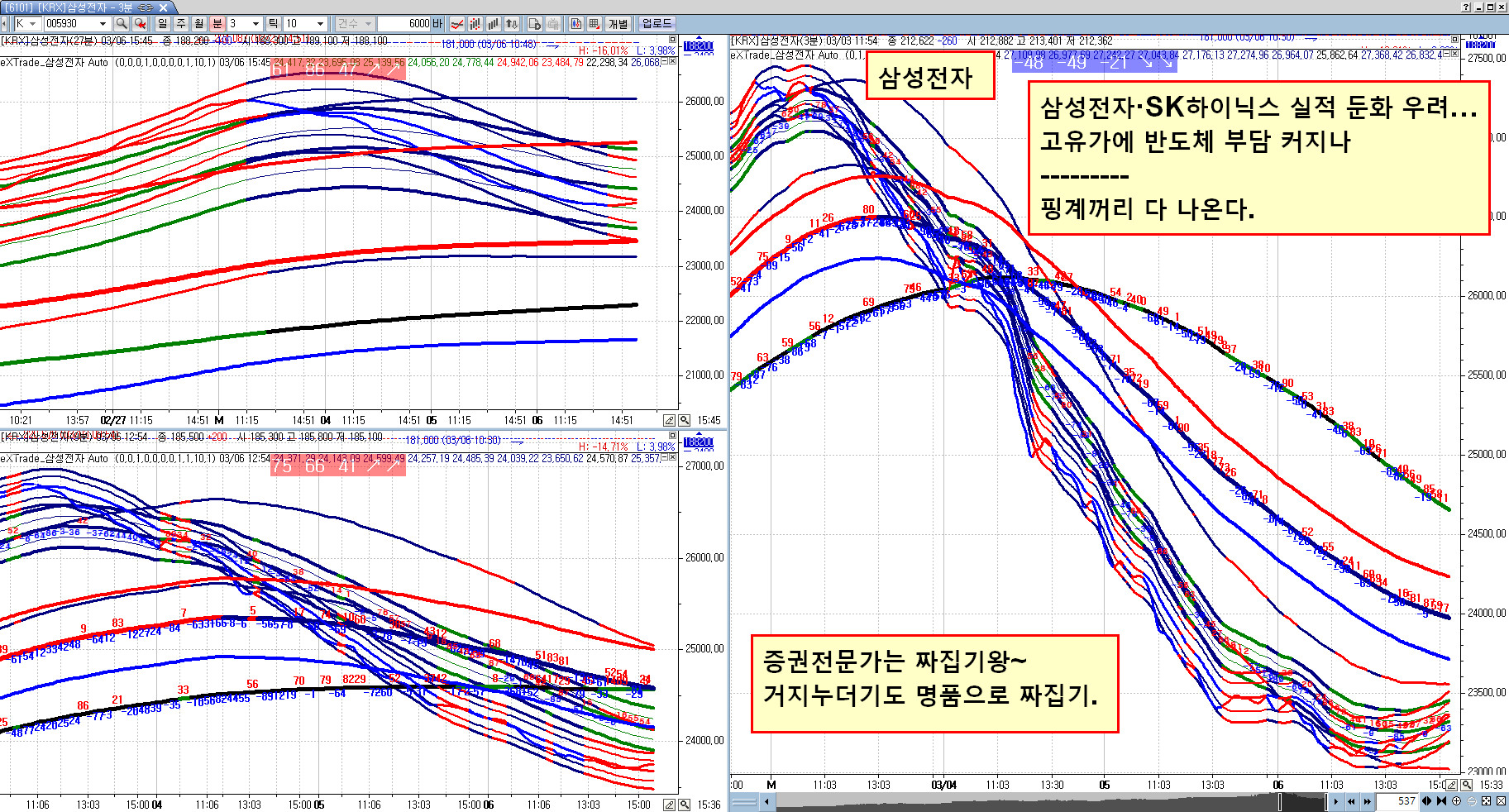
Task: Open the minute interval 3 dropdown
Action: tap(255, 24)
